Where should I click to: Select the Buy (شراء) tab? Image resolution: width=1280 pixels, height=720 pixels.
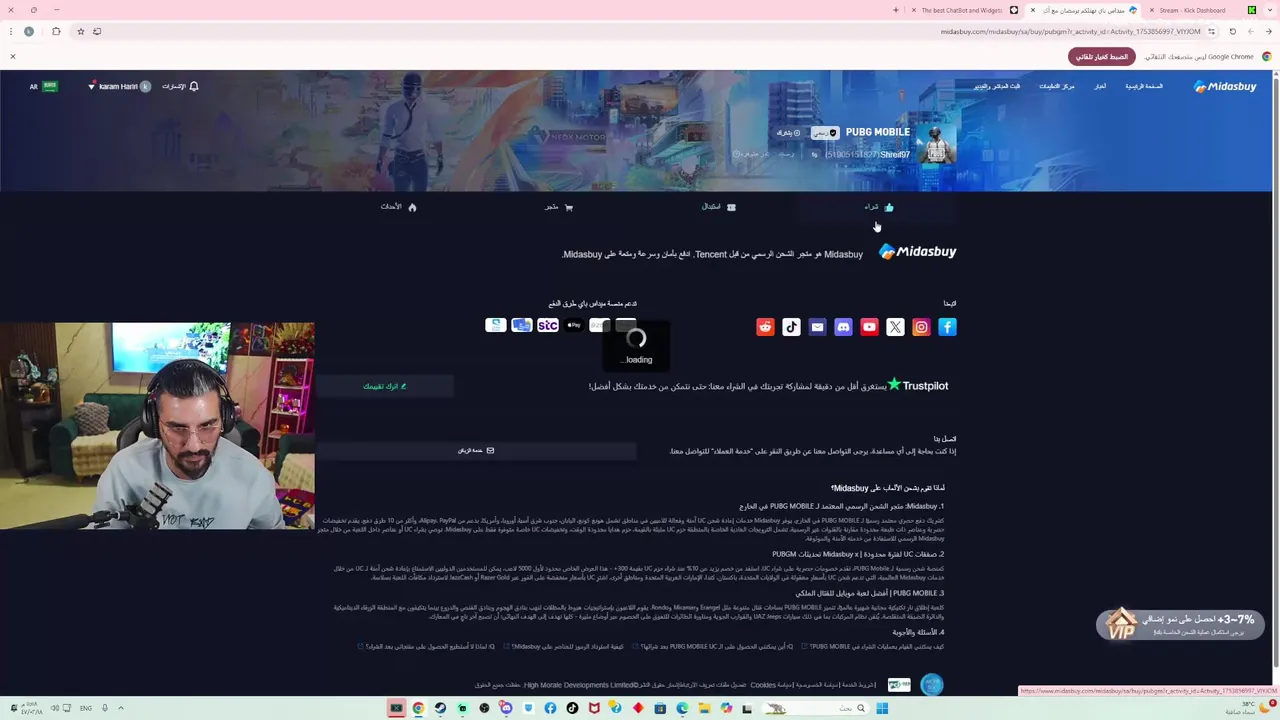877,207
